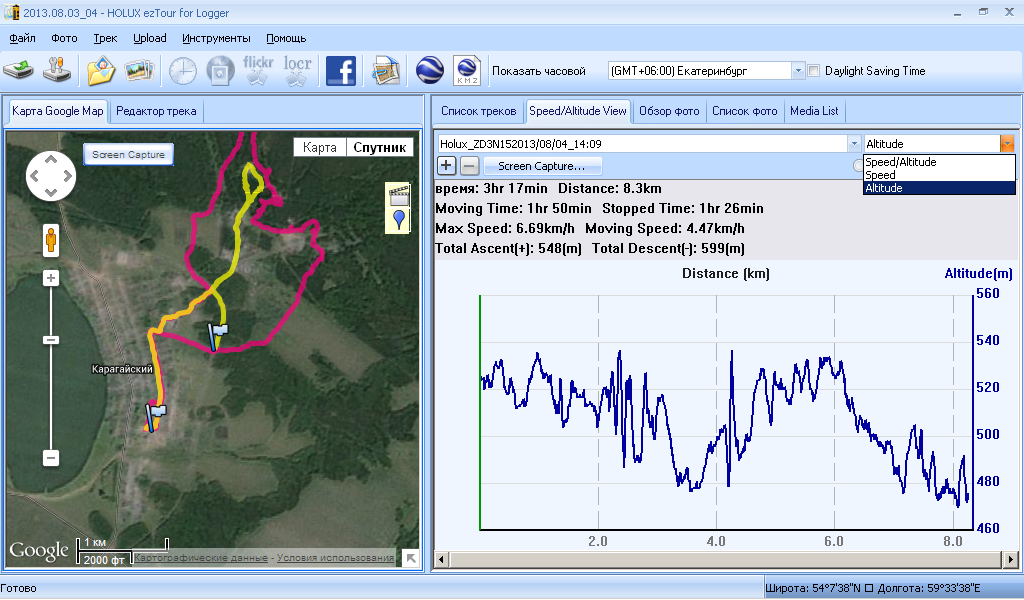Click the geotag photo globe icon
1024x600 pixels.
point(220,71)
